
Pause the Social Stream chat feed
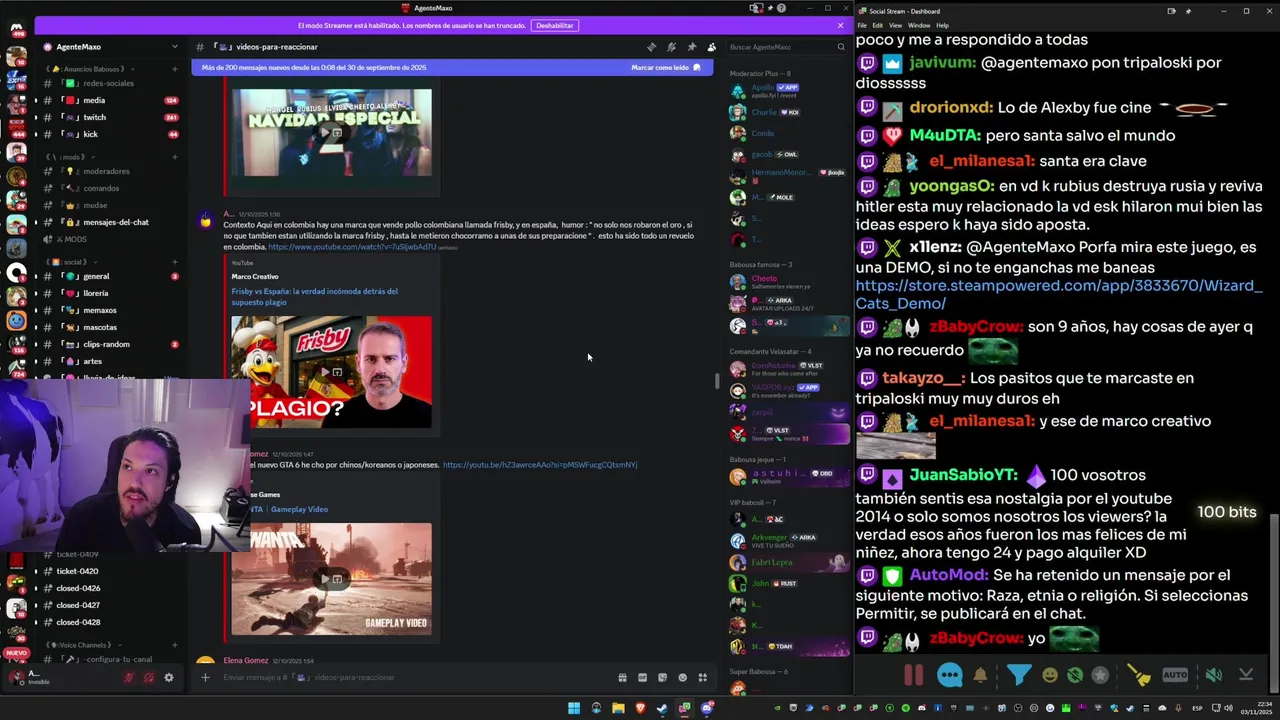pos(914,675)
